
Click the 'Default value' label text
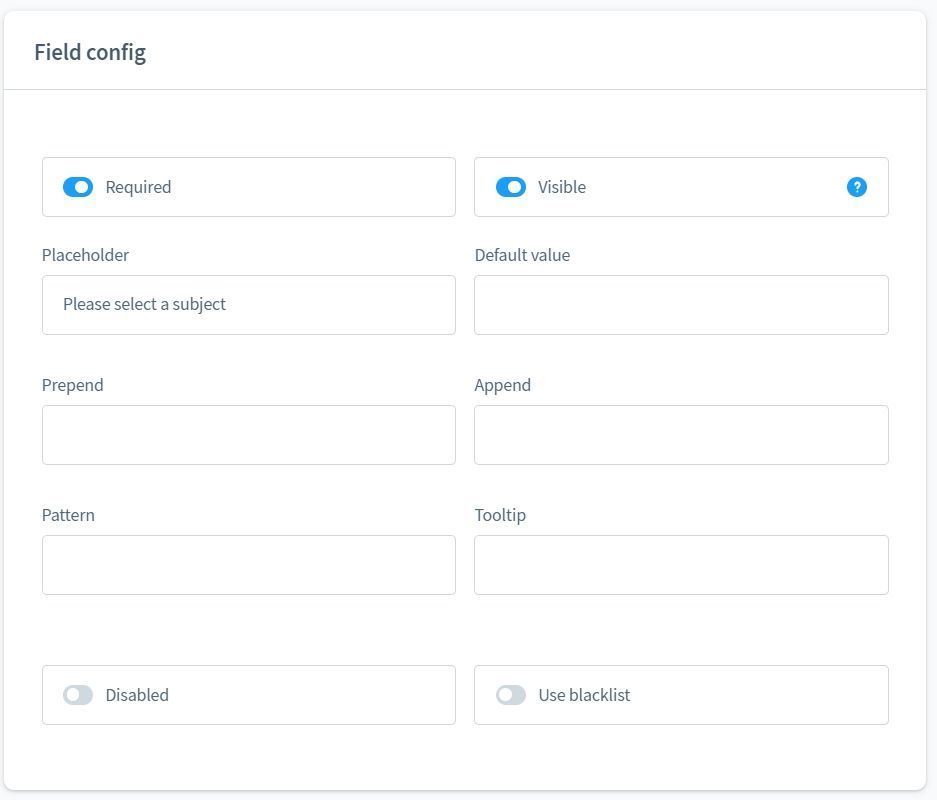[x=522, y=255]
